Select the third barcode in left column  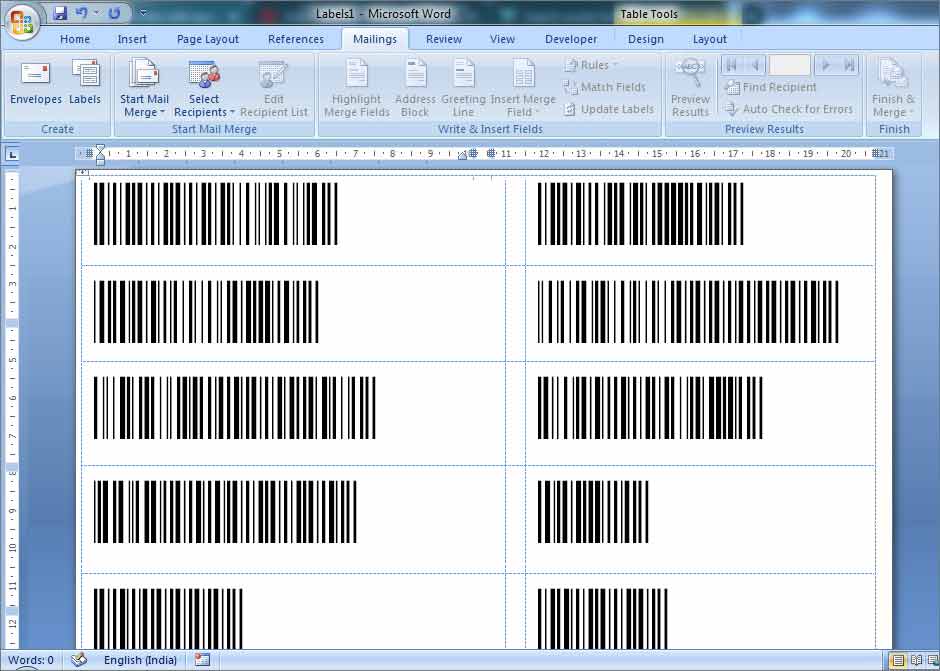pyautogui.click(x=234, y=408)
